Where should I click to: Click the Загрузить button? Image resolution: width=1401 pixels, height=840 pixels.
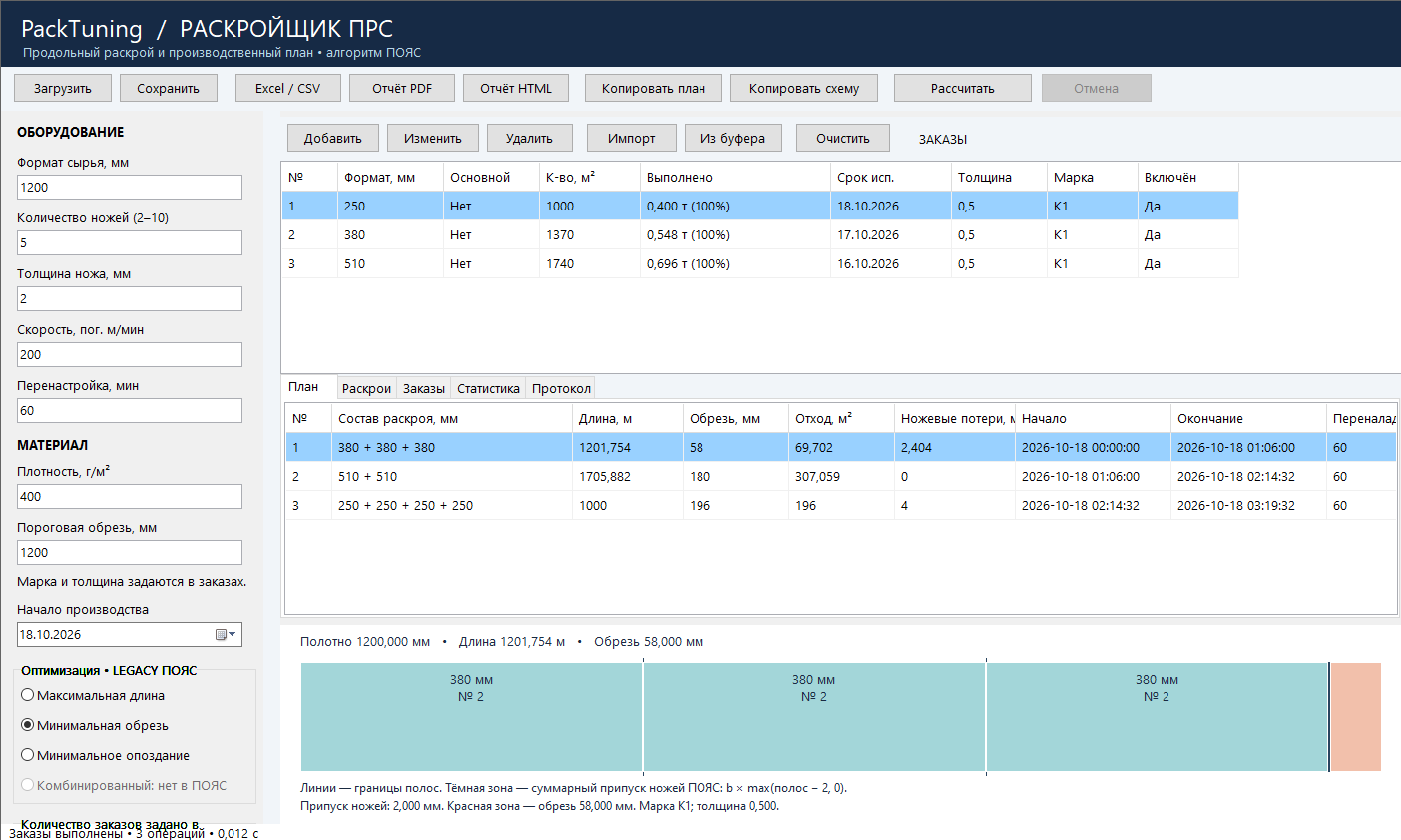pyautogui.click(x=63, y=88)
